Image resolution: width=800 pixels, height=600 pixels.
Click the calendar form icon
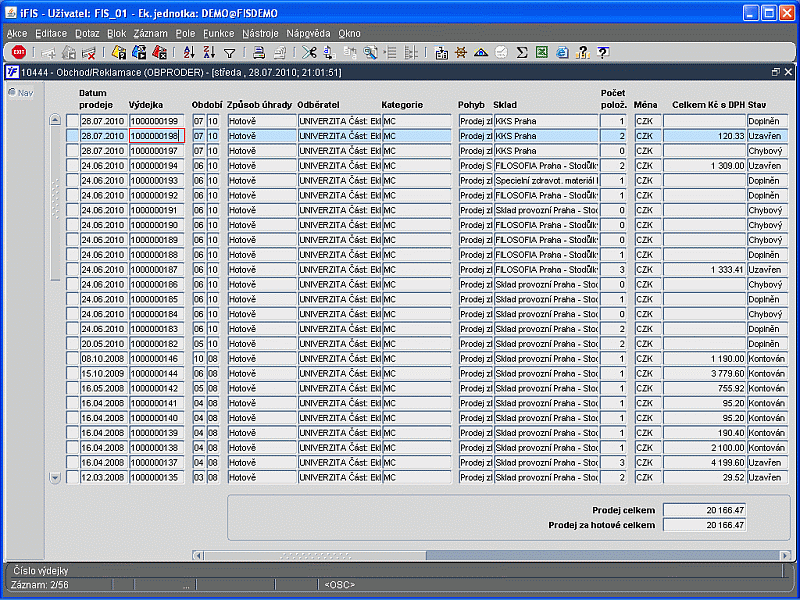(441, 53)
